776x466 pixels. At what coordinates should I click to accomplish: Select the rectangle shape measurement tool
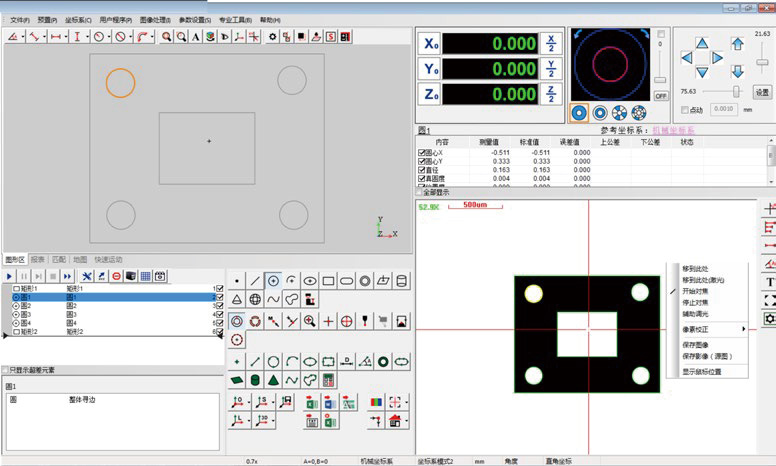pyautogui.click(x=328, y=280)
